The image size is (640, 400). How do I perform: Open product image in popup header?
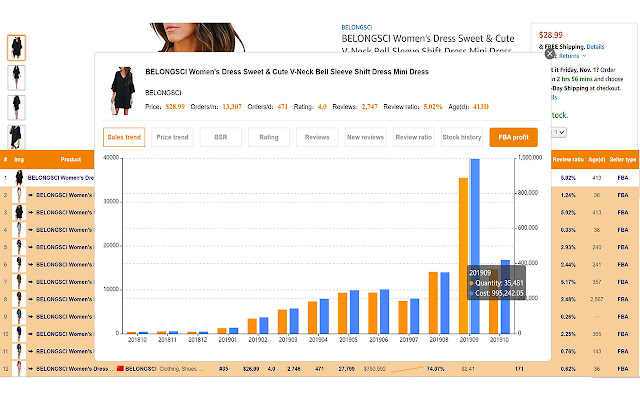coord(123,91)
